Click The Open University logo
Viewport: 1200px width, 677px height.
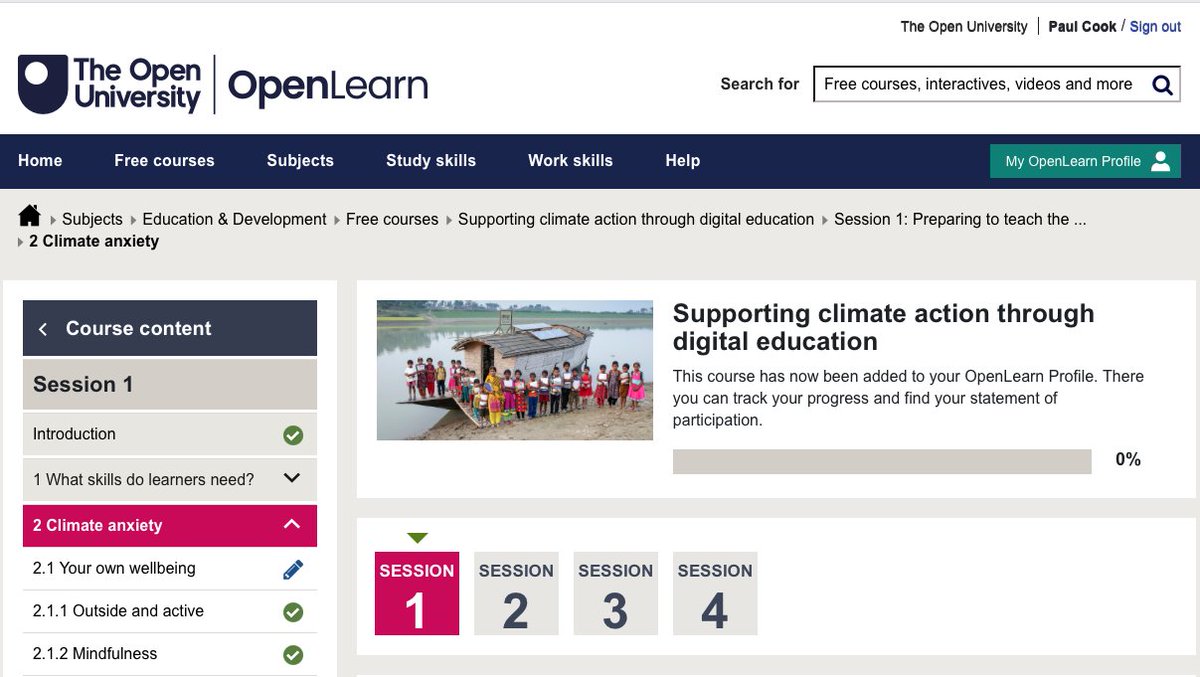[x=108, y=82]
